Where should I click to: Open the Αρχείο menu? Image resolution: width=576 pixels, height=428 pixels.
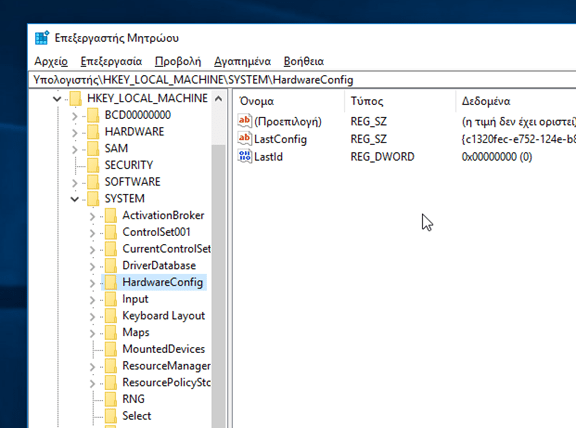51,61
